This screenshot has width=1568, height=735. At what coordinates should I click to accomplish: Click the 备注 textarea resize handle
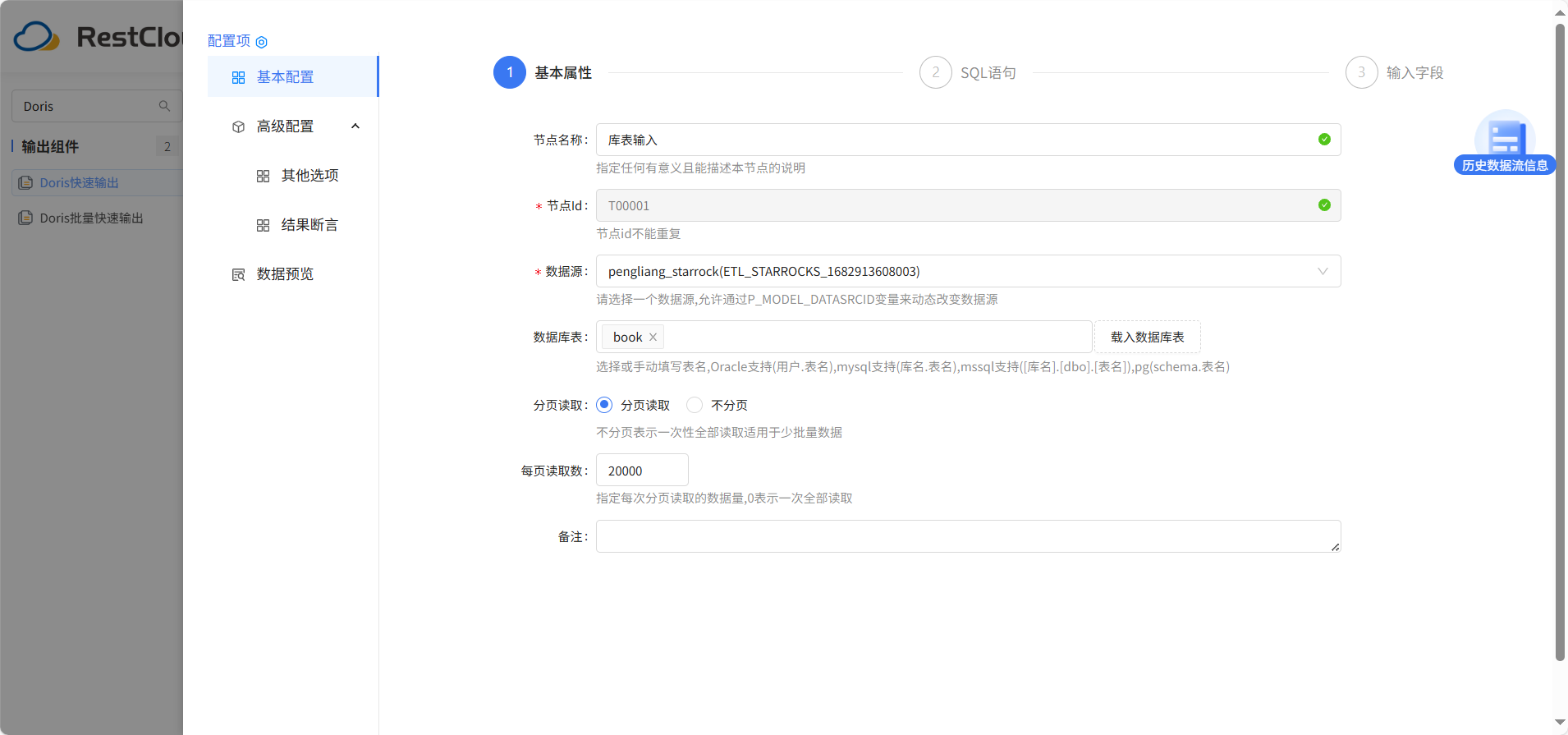point(1336,547)
